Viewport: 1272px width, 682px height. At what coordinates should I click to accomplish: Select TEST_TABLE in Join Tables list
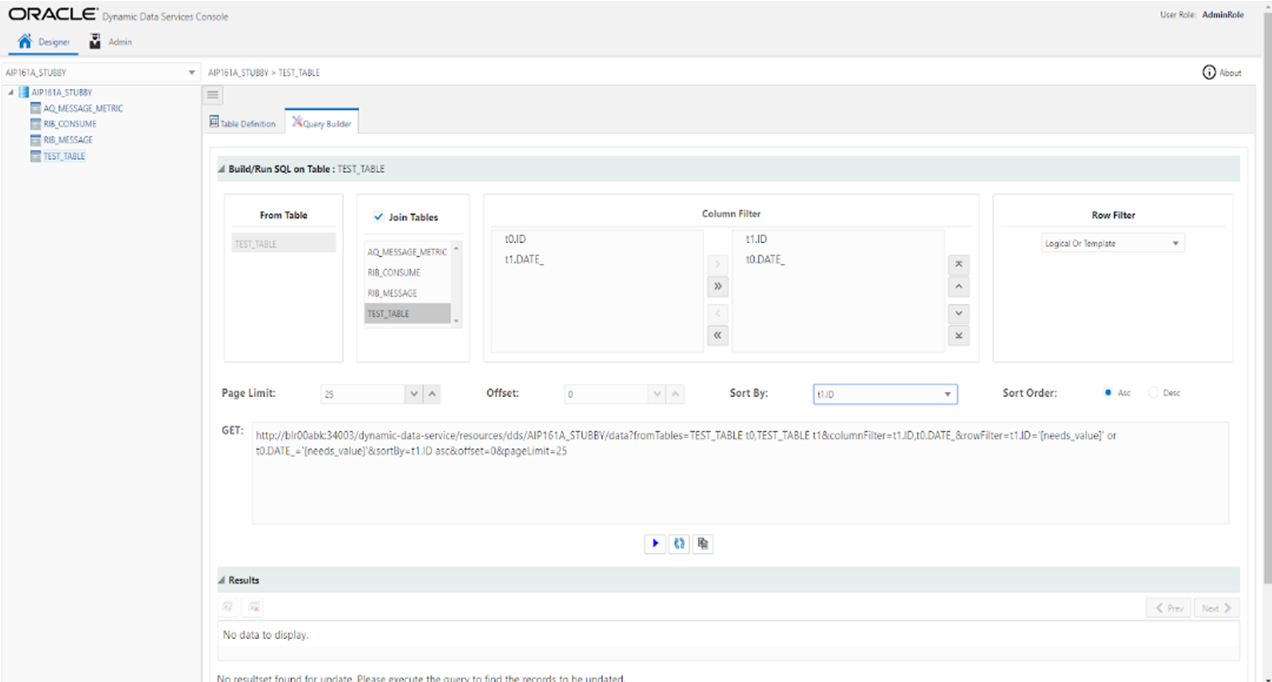[407, 314]
